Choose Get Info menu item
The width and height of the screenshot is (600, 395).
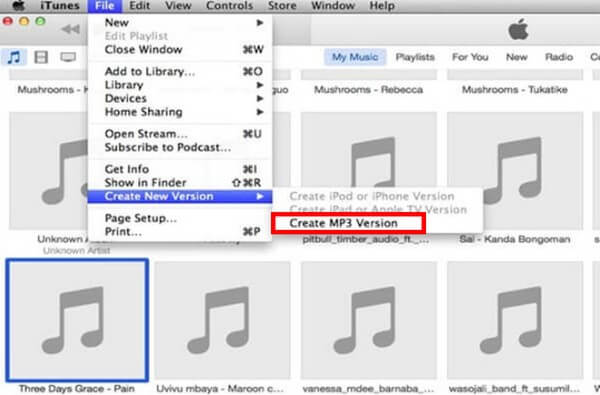pyautogui.click(x=180, y=169)
